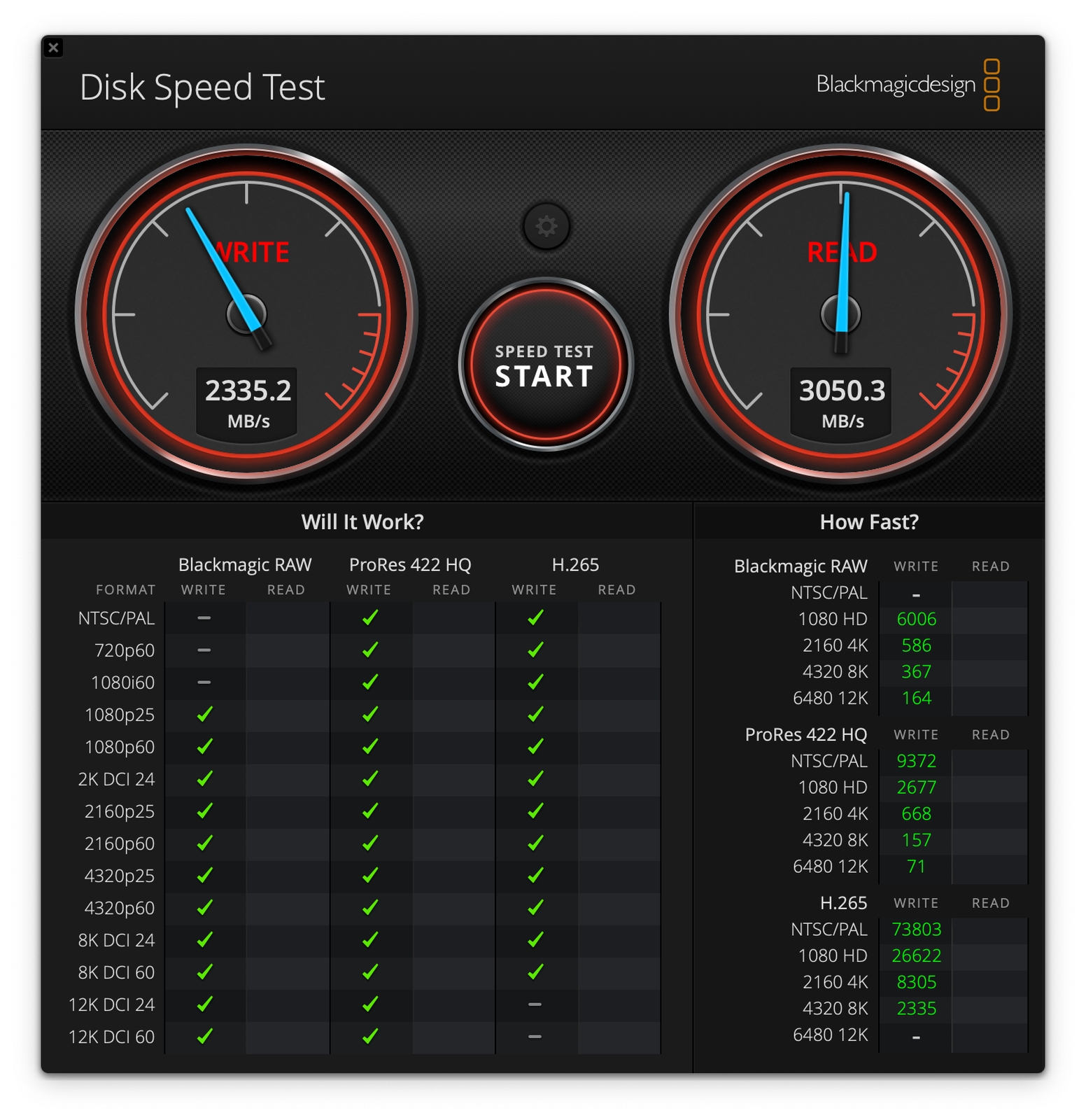Click the ProRes write checkmark for 12K DCI 60
Screen dimensions: 1086x1120
click(370, 1036)
